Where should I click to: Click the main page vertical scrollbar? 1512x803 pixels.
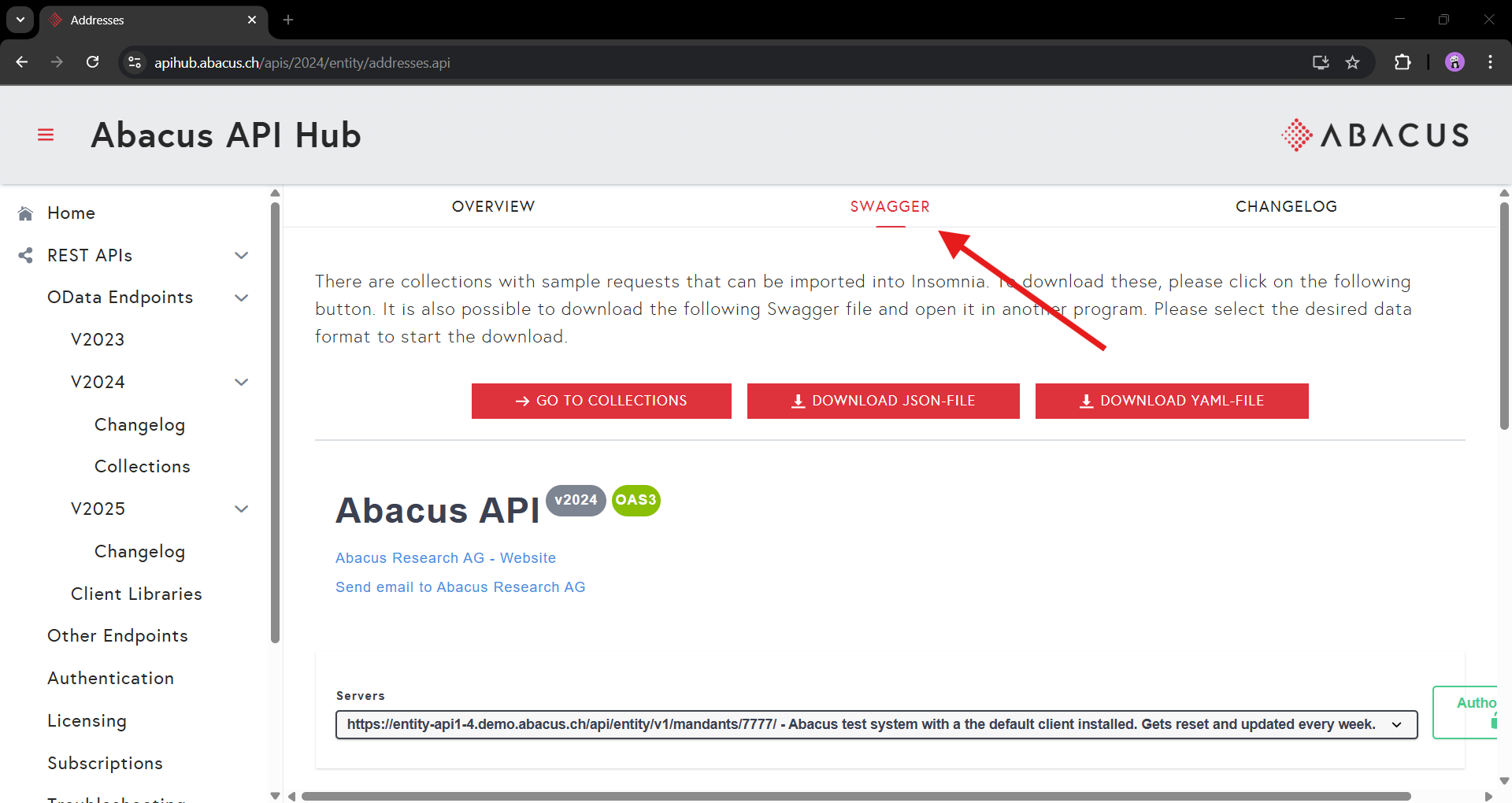point(1504,316)
